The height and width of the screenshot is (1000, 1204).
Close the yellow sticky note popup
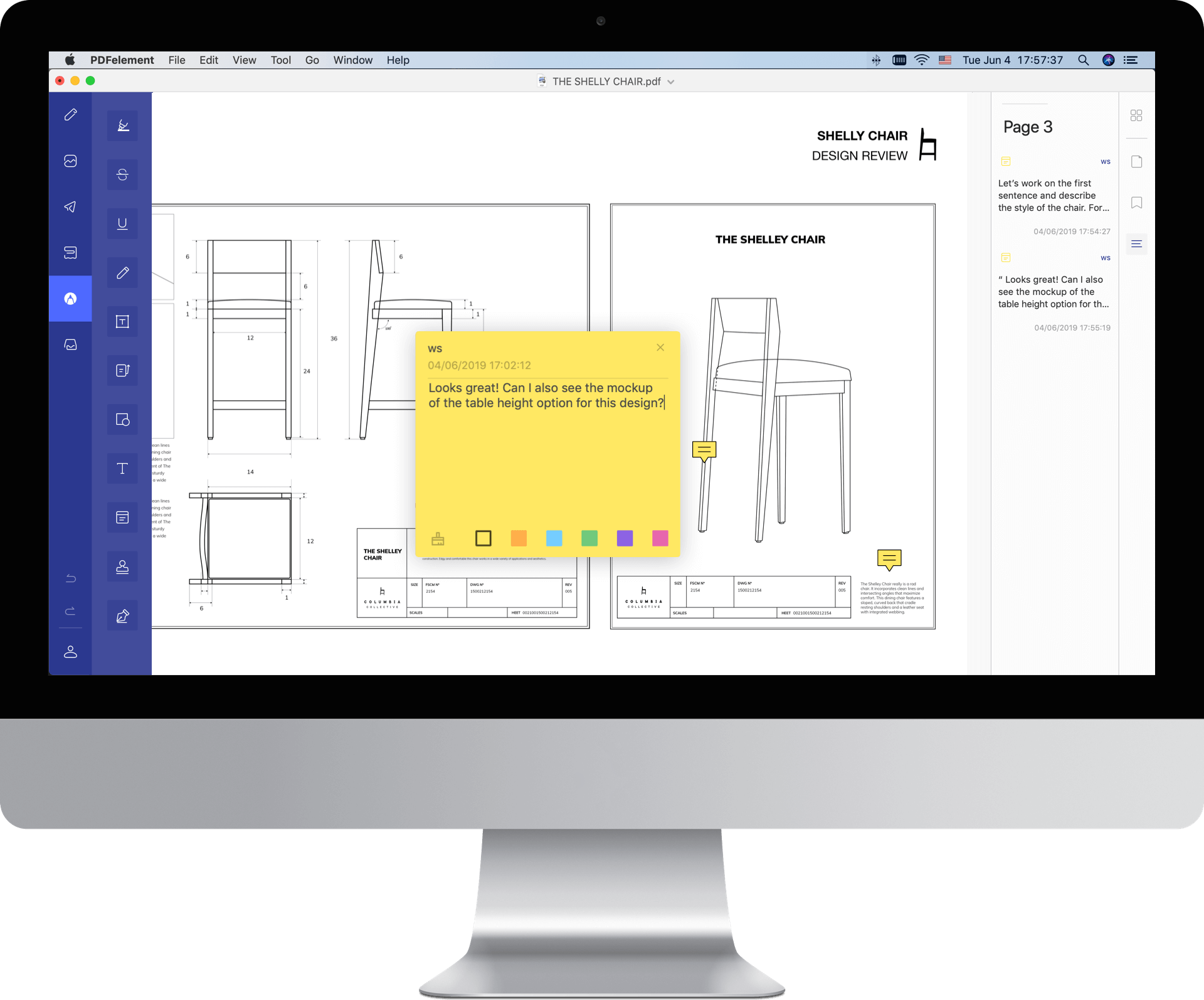660,347
